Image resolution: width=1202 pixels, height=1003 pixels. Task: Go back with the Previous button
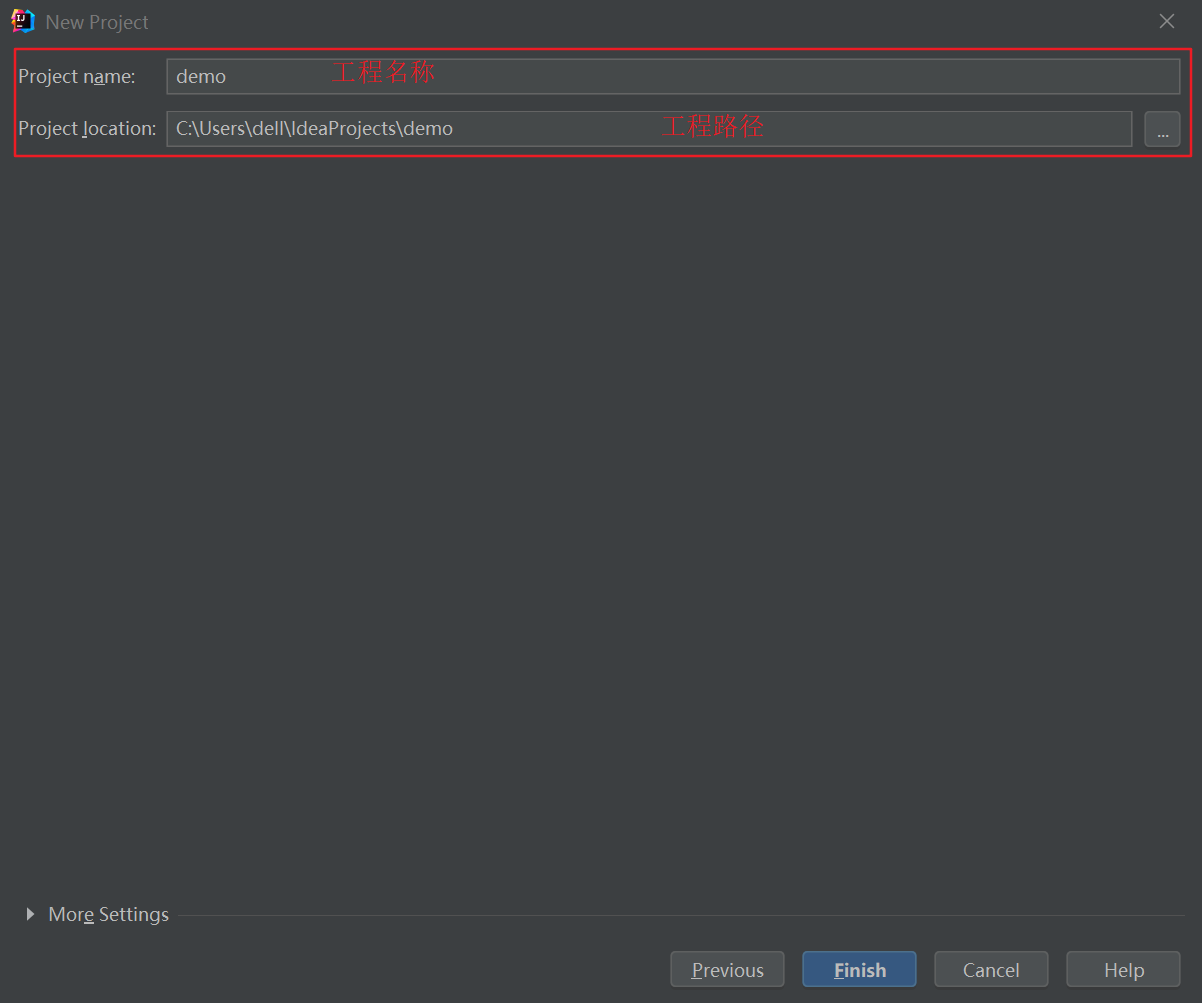pyautogui.click(x=727, y=970)
